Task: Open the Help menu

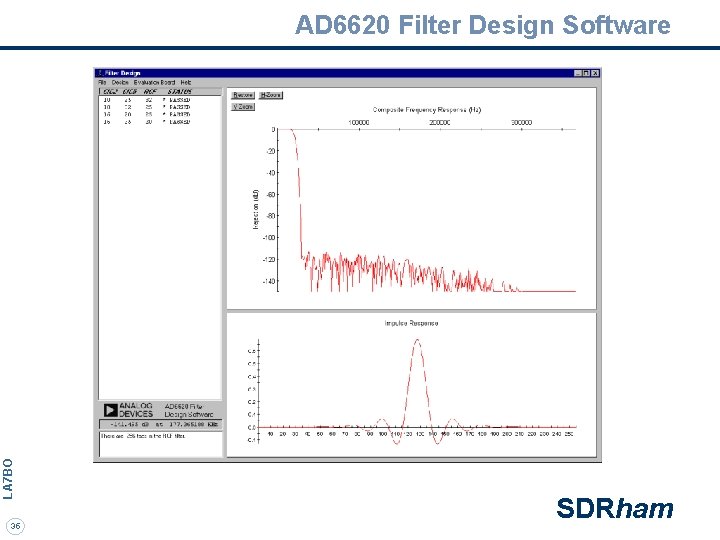Action: point(186,82)
